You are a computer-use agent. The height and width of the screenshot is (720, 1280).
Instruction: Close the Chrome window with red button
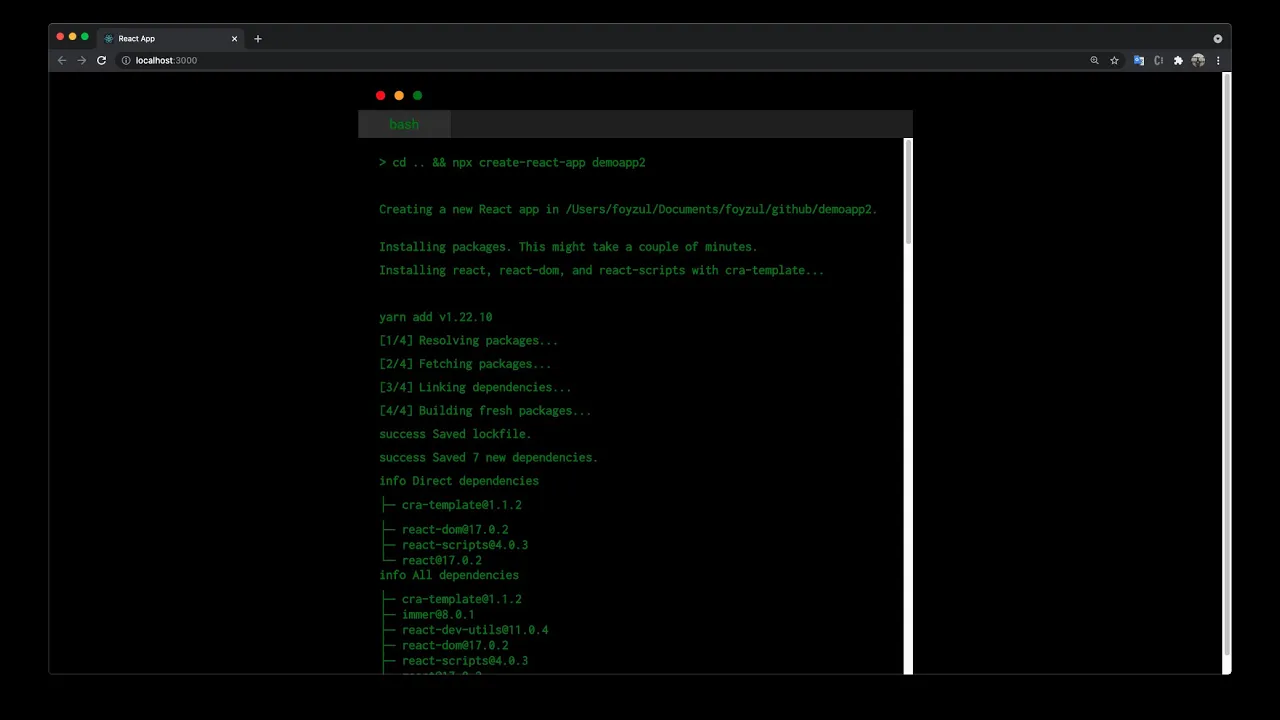coord(60,37)
